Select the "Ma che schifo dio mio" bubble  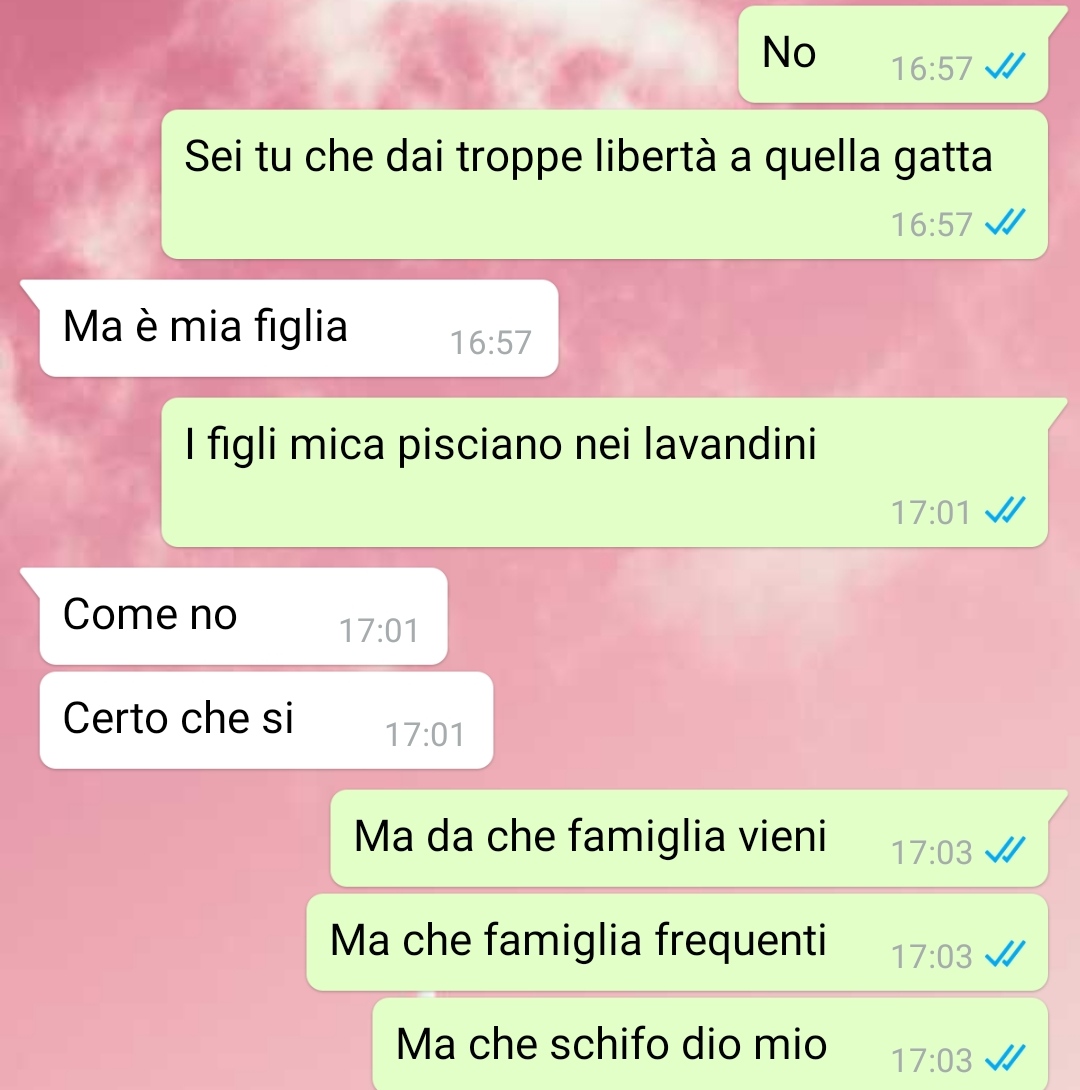click(710, 1044)
